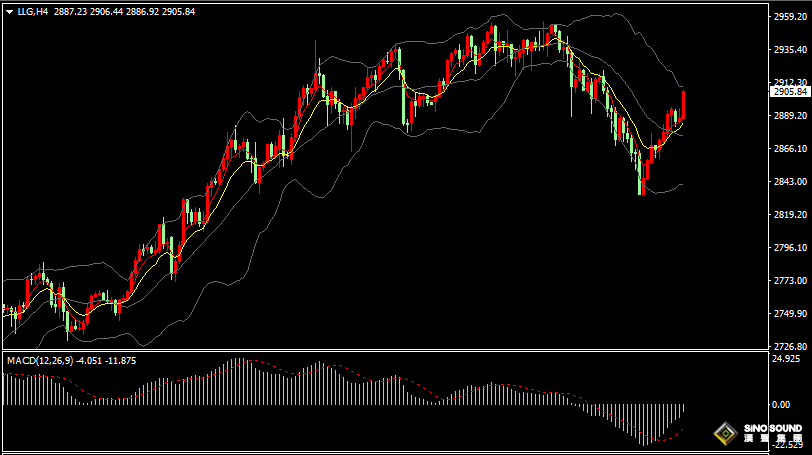Click the 2726.80 bottom price label

(789, 346)
